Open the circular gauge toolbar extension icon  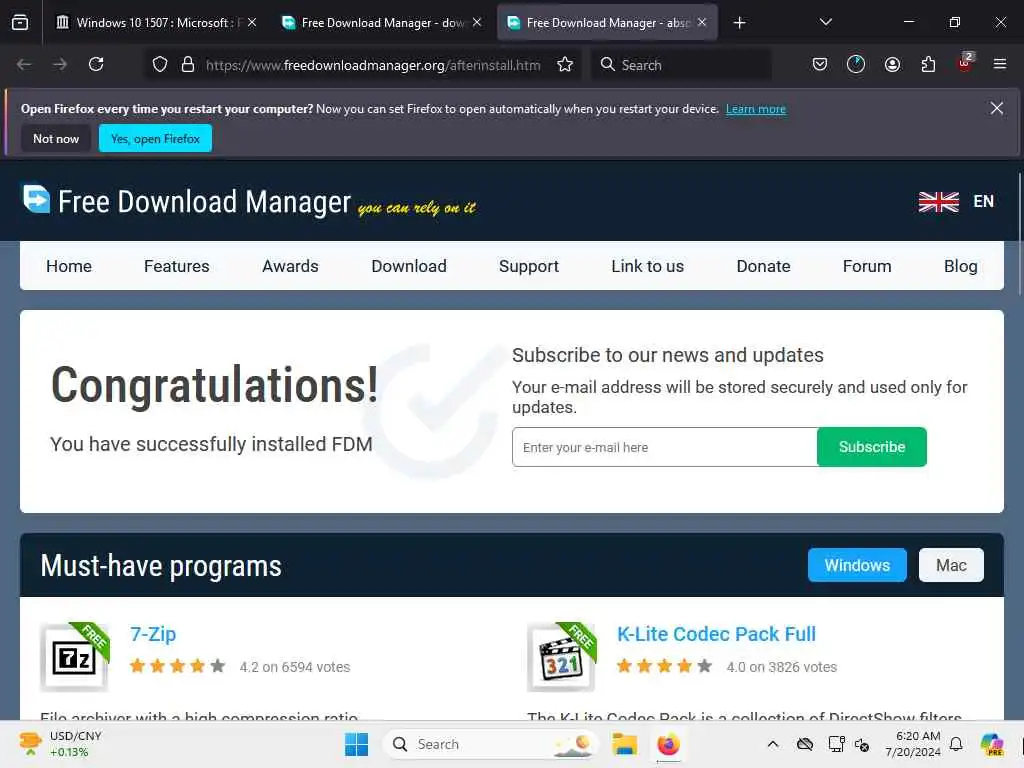(856, 64)
